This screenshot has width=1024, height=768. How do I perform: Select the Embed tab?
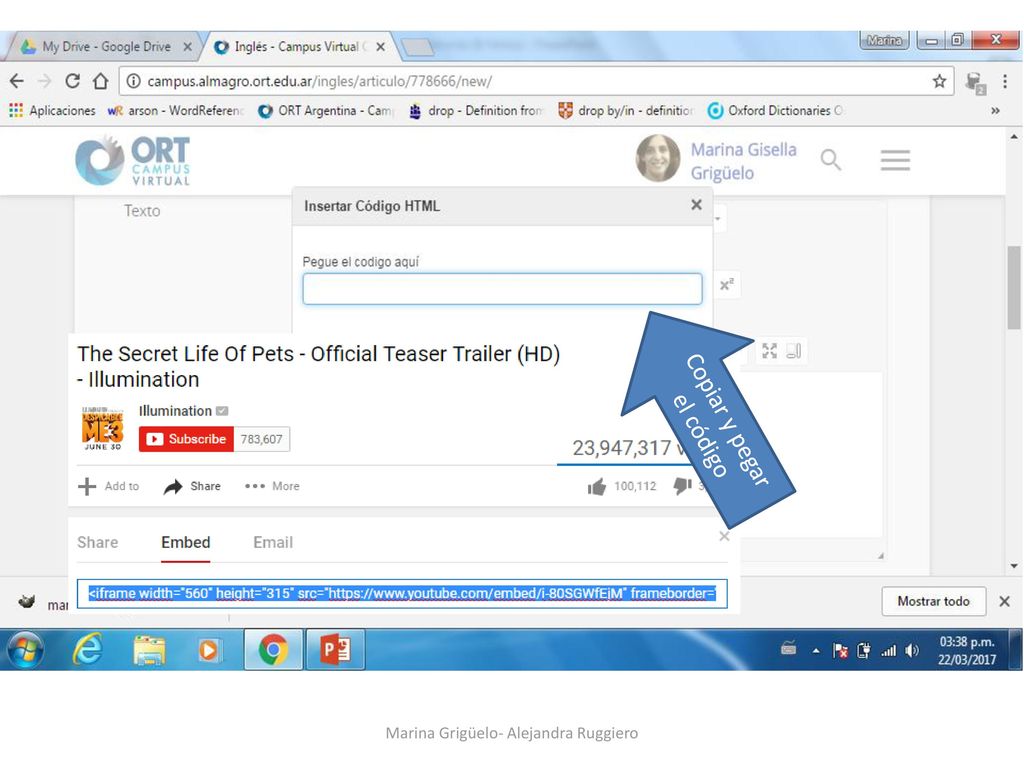pyautogui.click(x=185, y=542)
